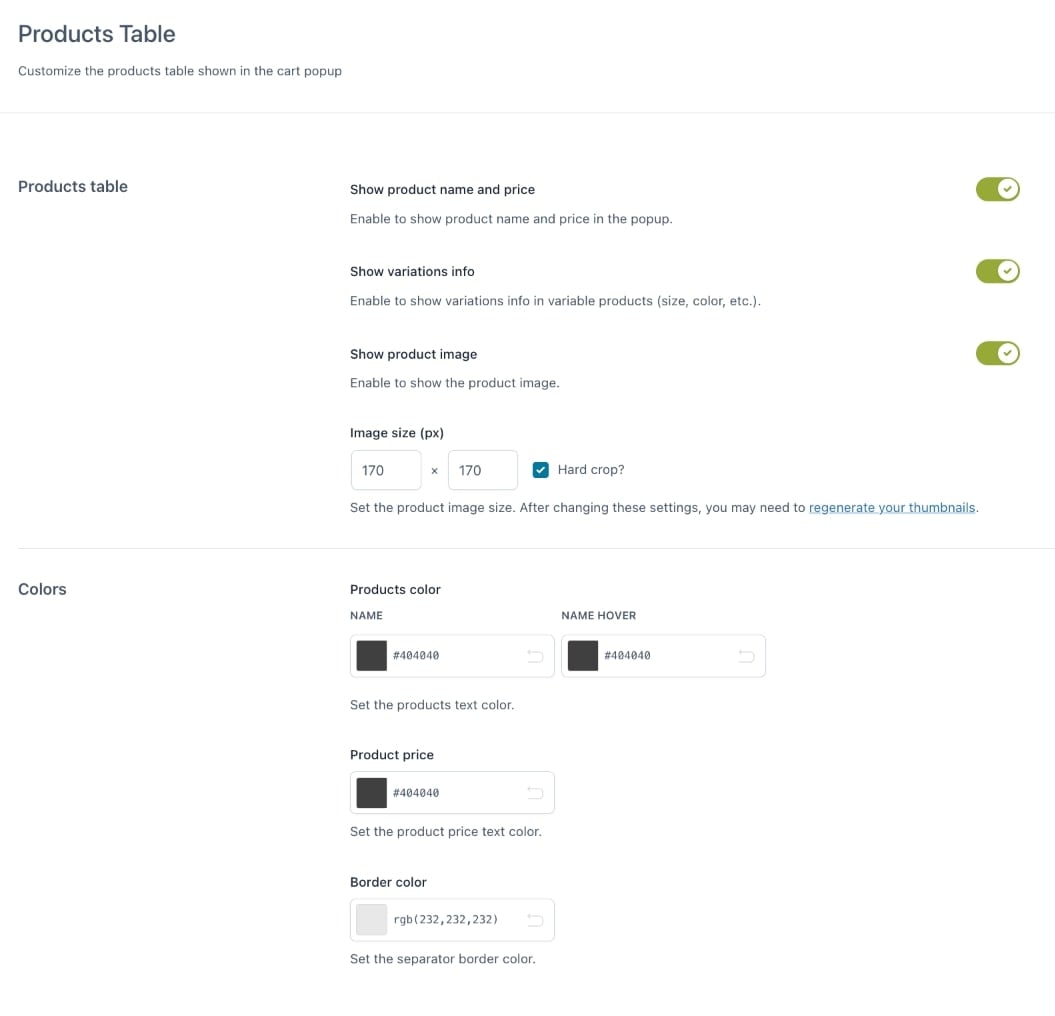This screenshot has width=1055, height=1016.
Task: Open the Border color light gray swatch
Action: (x=372, y=920)
